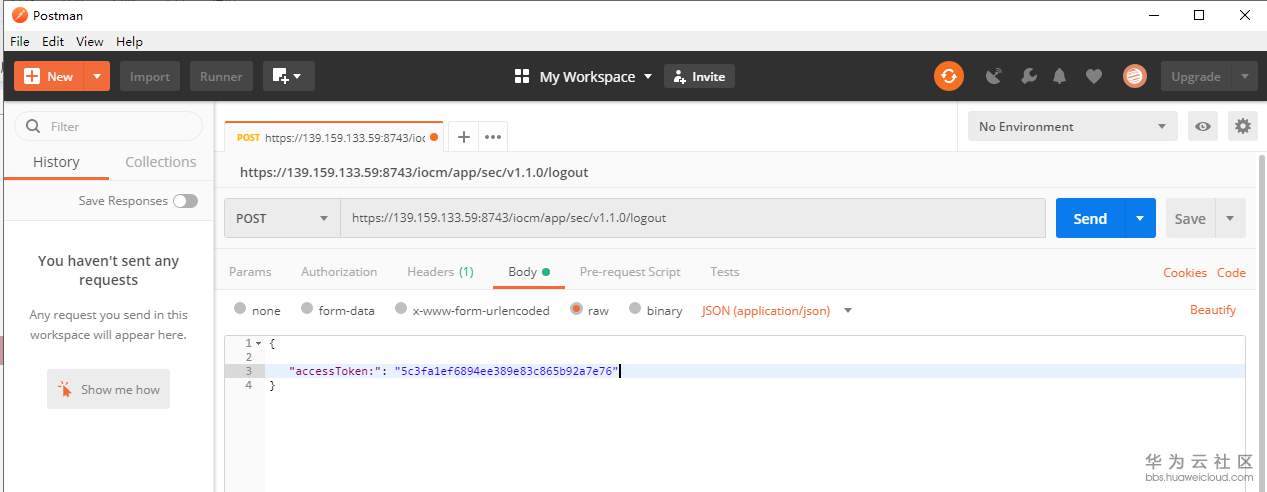Click the history Filter input field
The height and width of the screenshot is (492, 1267).
[108, 126]
